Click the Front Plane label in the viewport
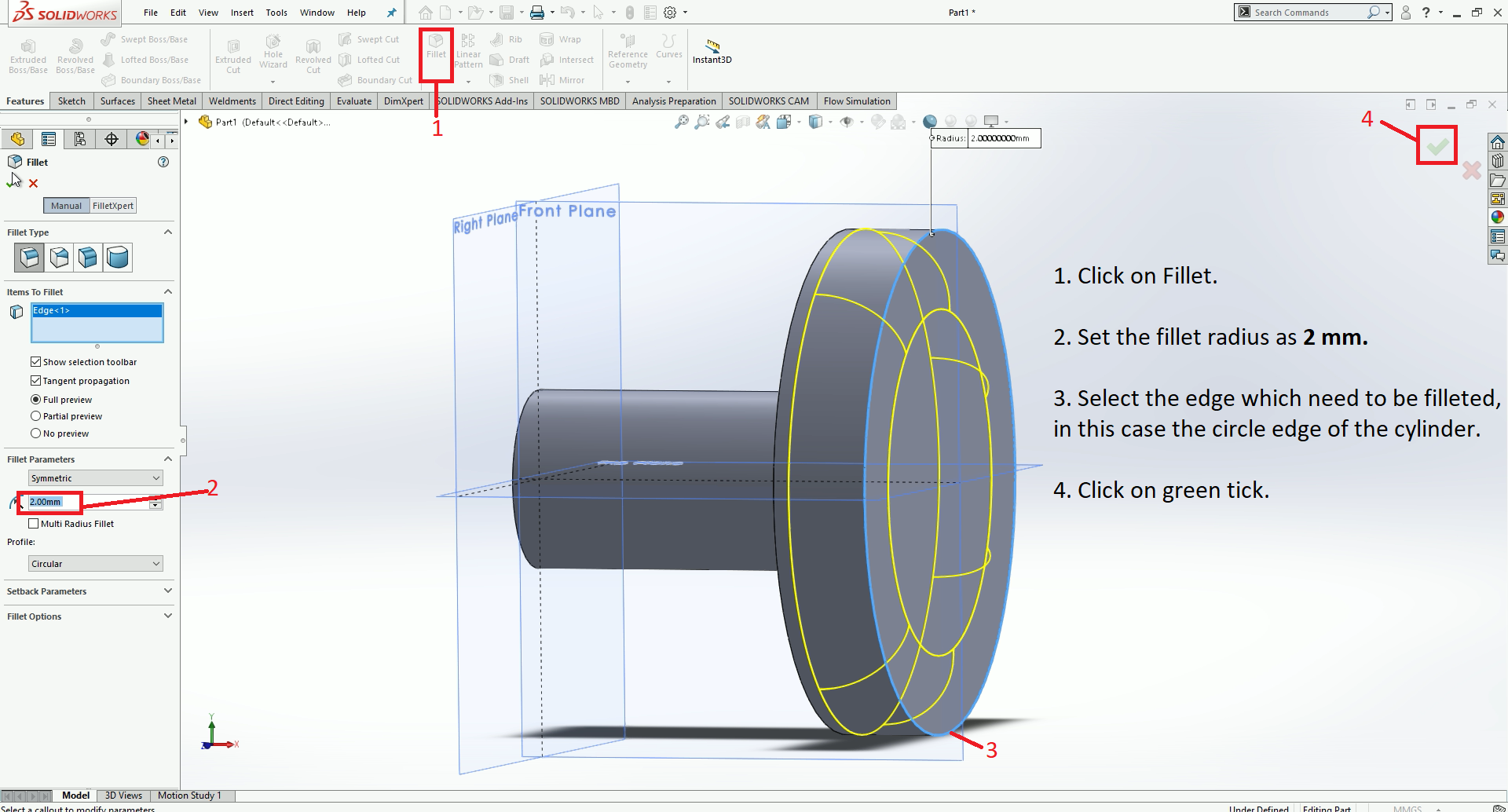Screen dimensions: 1508x812 tap(567, 211)
